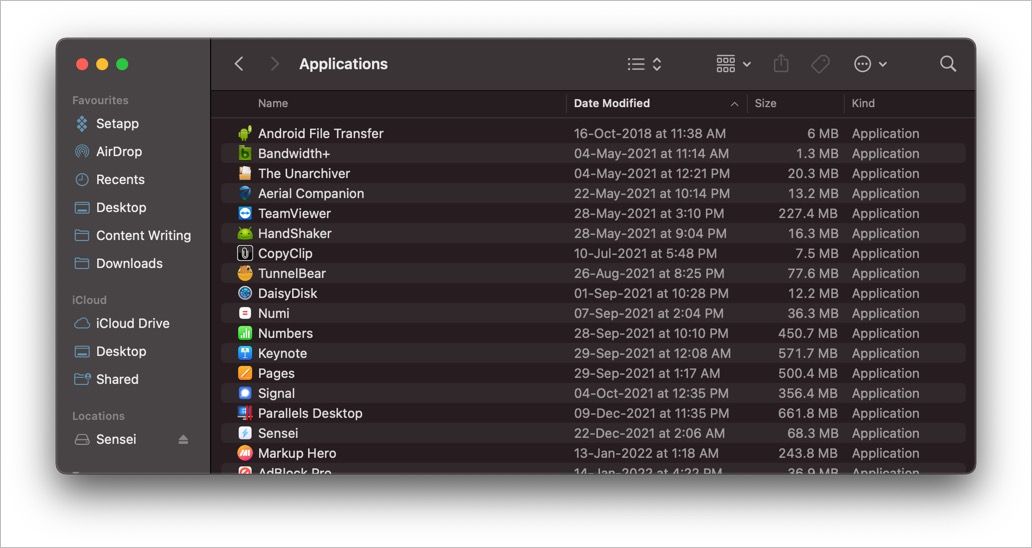Click the 1.3 MB size value
Image resolution: width=1032 pixels, height=548 pixels.
pos(817,153)
